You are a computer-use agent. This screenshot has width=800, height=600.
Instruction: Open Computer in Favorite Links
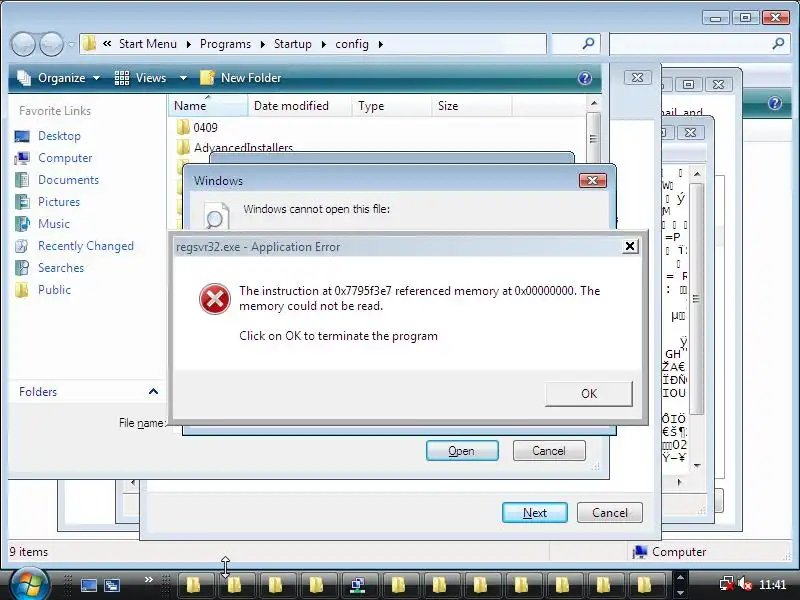65,158
